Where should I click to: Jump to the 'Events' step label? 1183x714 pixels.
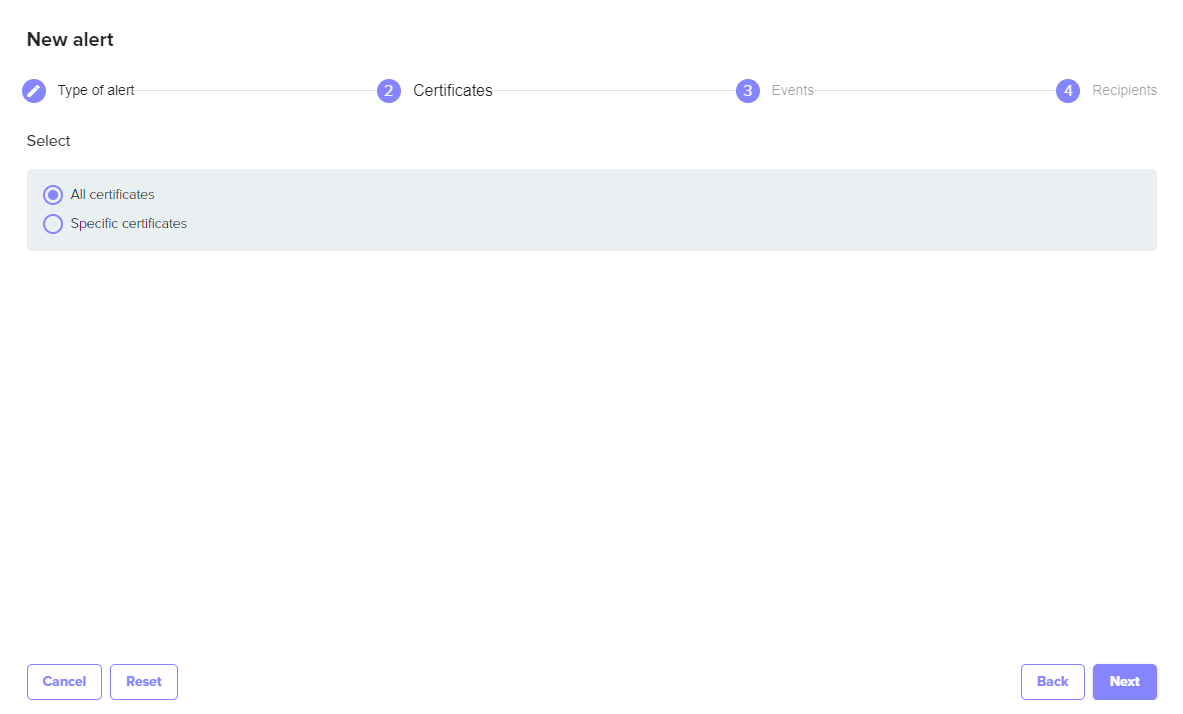click(x=792, y=91)
